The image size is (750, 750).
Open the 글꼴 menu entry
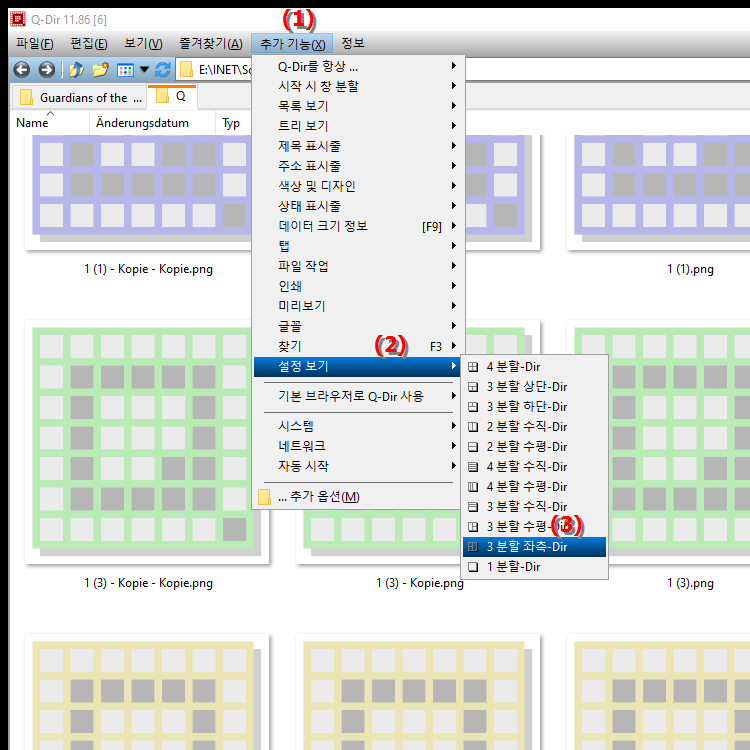click(357, 326)
